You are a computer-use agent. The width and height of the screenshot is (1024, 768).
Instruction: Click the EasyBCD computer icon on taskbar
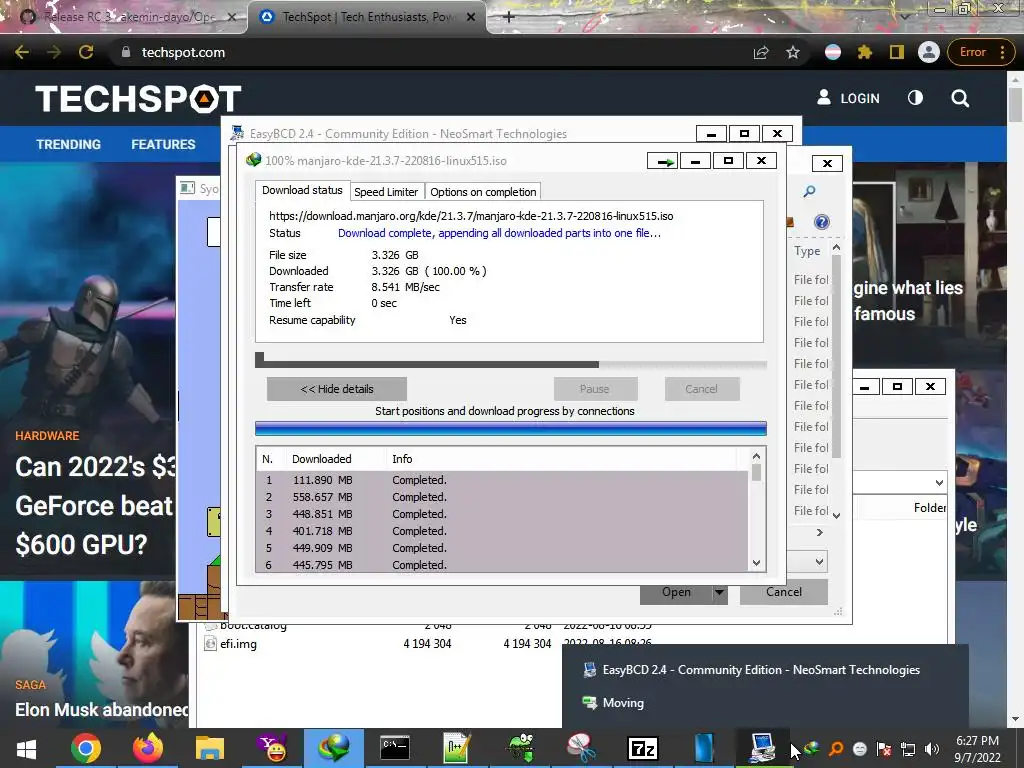pos(762,748)
